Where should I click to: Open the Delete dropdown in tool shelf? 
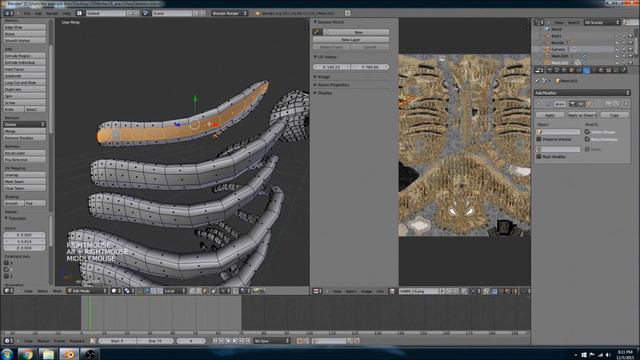[x=24, y=124]
